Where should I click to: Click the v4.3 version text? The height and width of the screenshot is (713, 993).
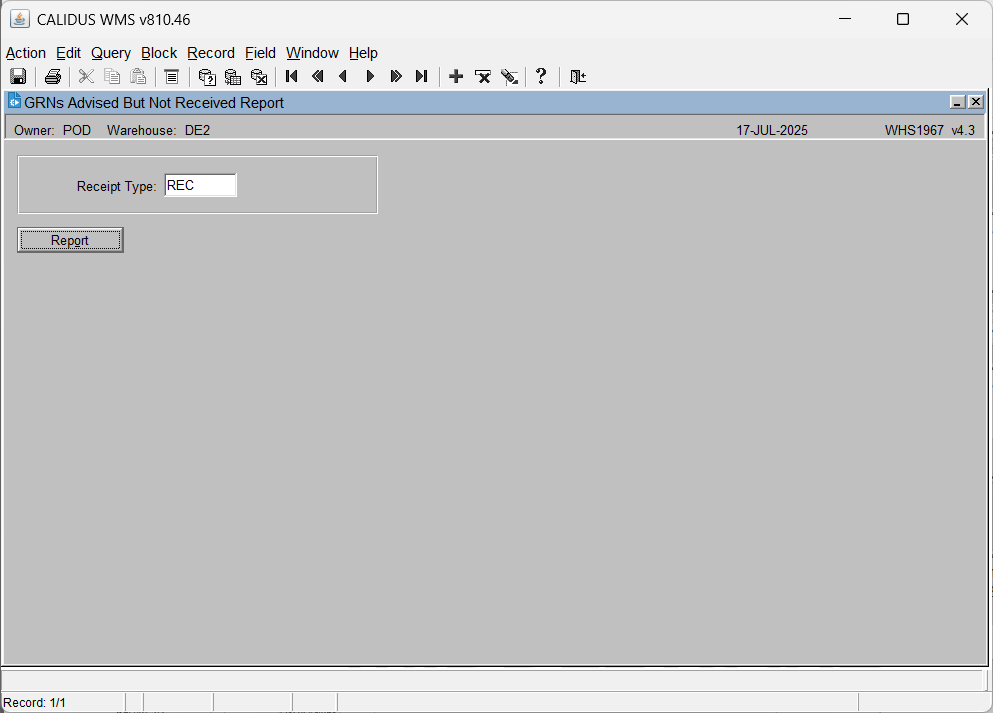click(963, 130)
